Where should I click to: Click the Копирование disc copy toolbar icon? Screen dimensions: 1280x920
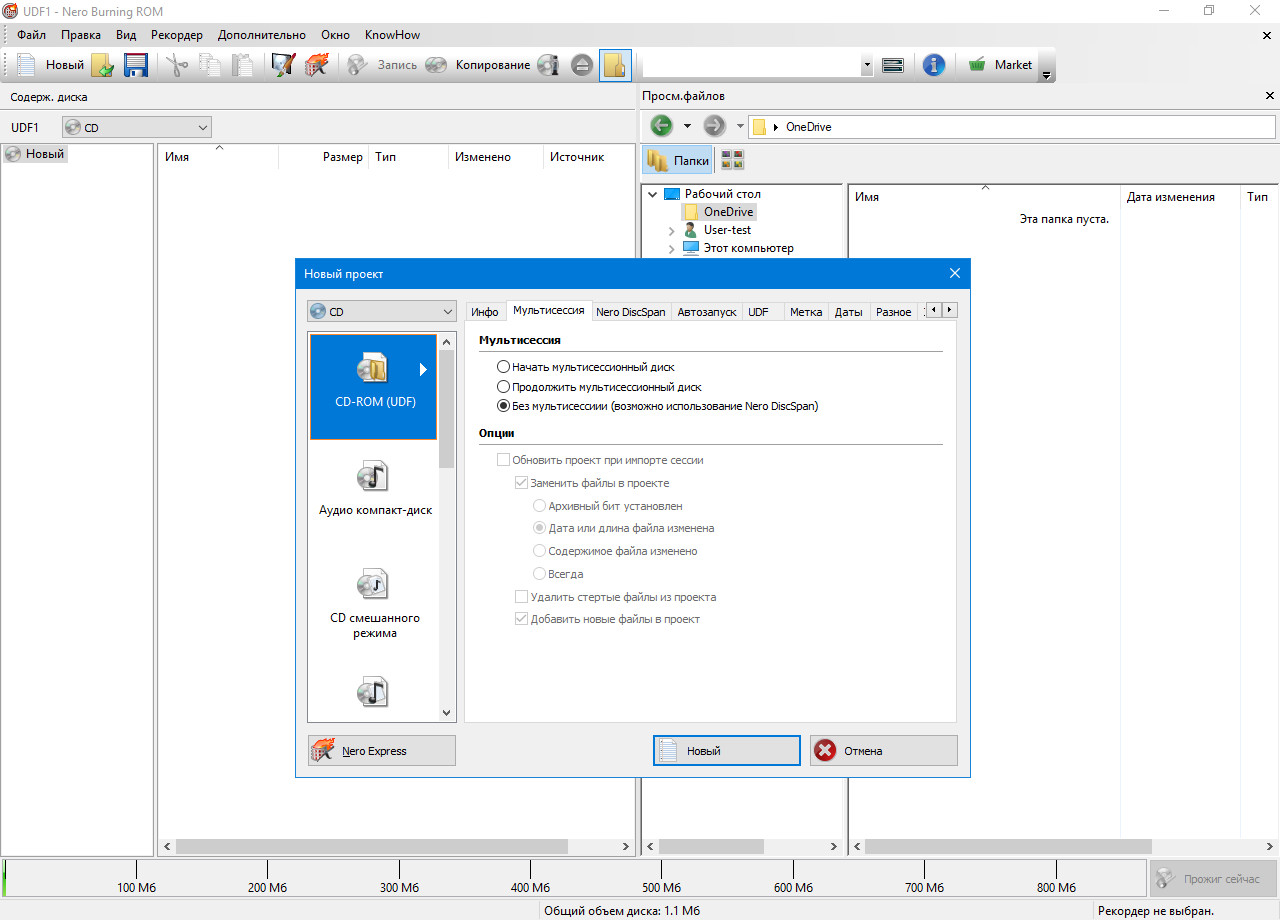point(436,65)
